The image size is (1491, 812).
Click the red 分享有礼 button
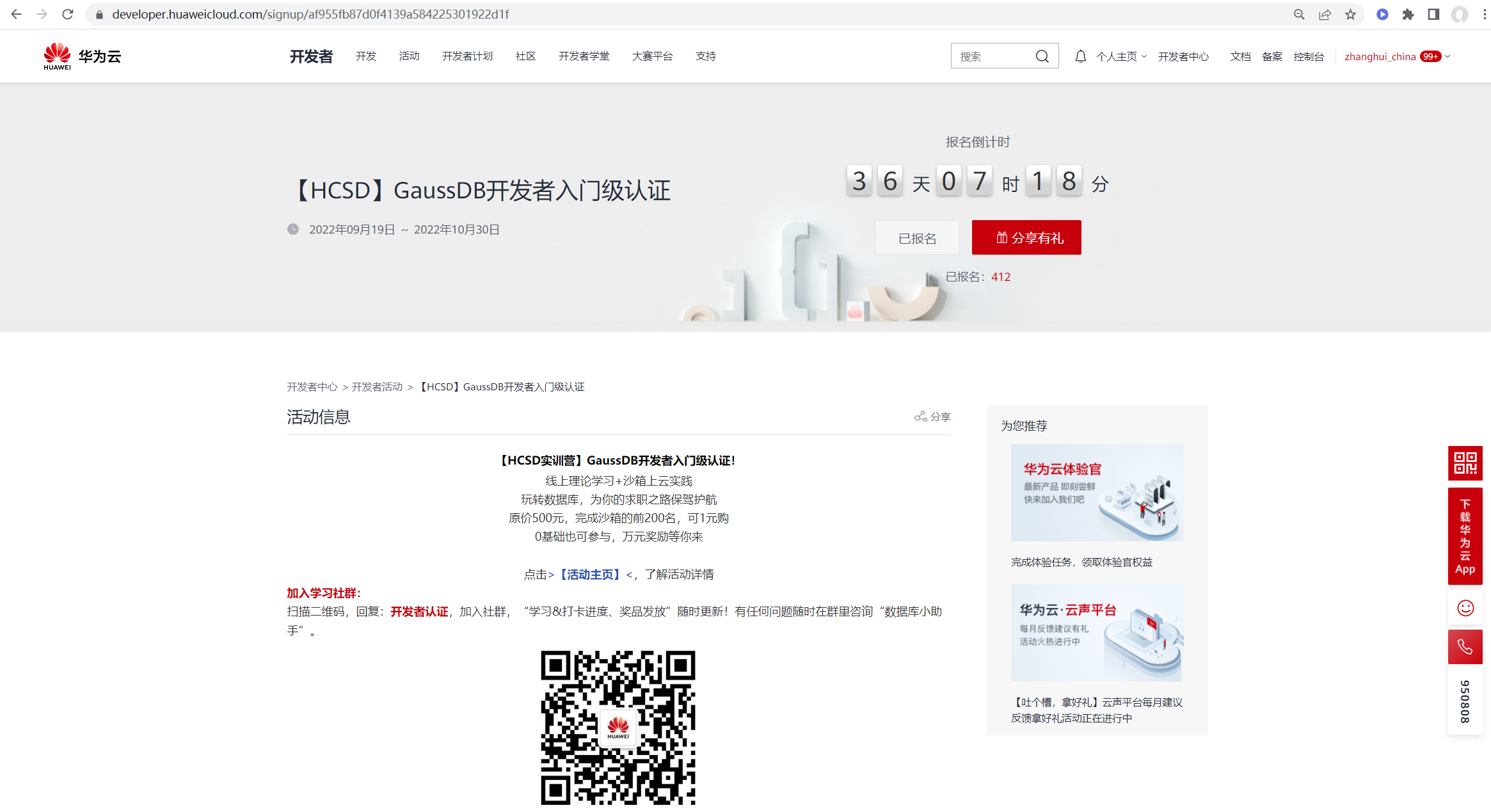click(x=1026, y=237)
